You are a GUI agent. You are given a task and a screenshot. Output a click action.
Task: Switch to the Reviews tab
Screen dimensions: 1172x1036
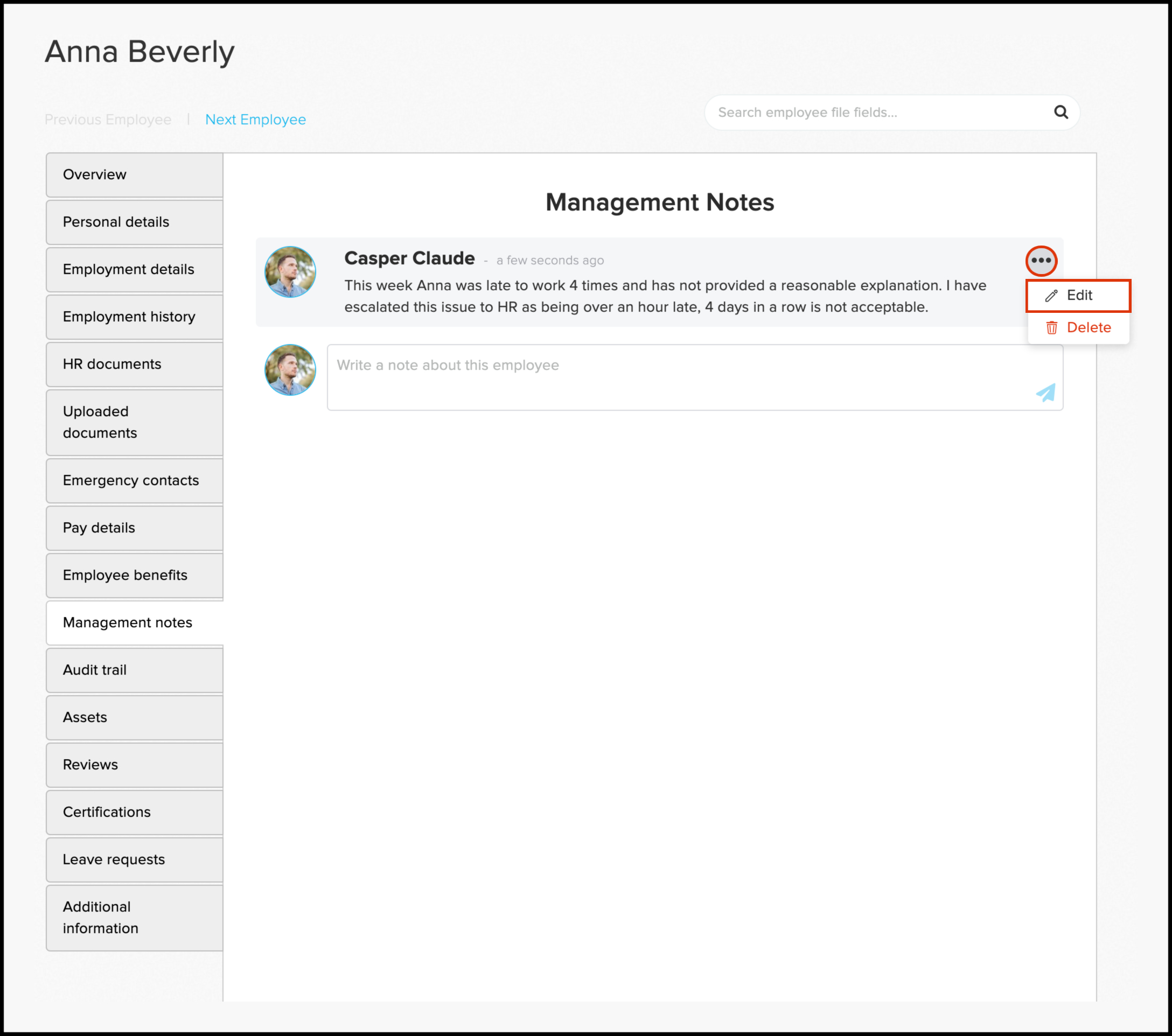coord(135,765)
